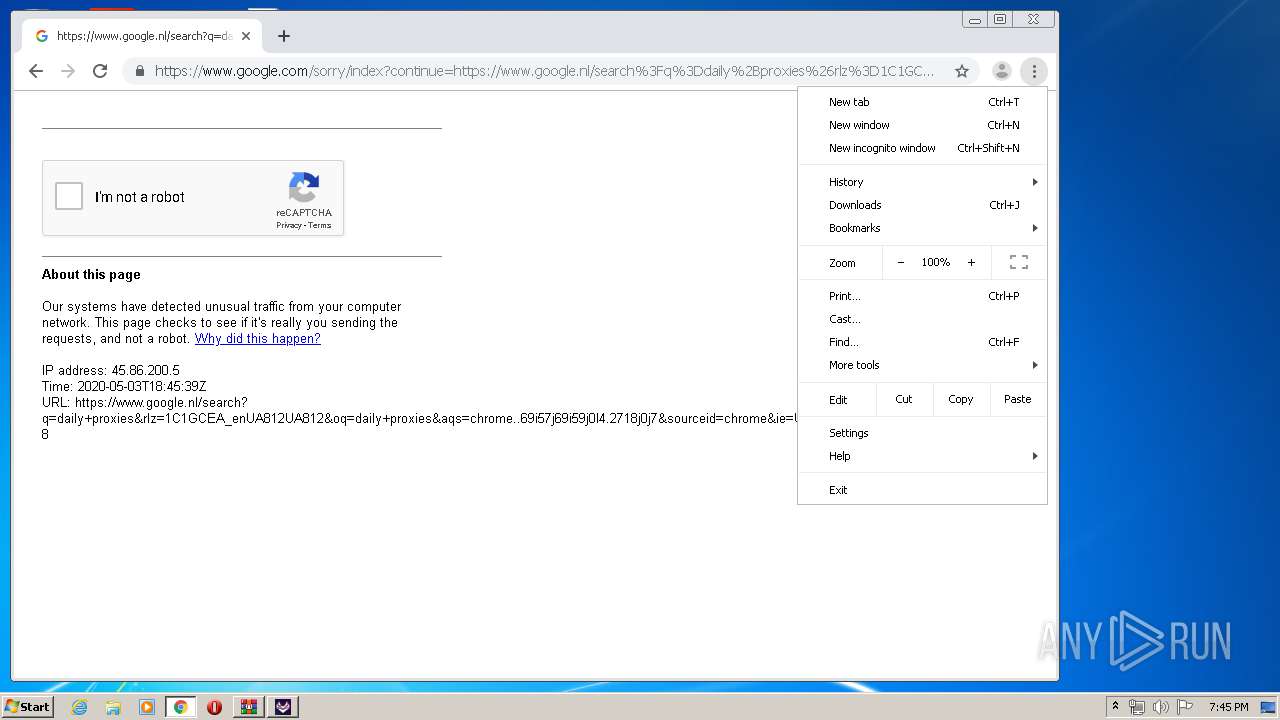Select Cast... from the menu

pos(922,319)
